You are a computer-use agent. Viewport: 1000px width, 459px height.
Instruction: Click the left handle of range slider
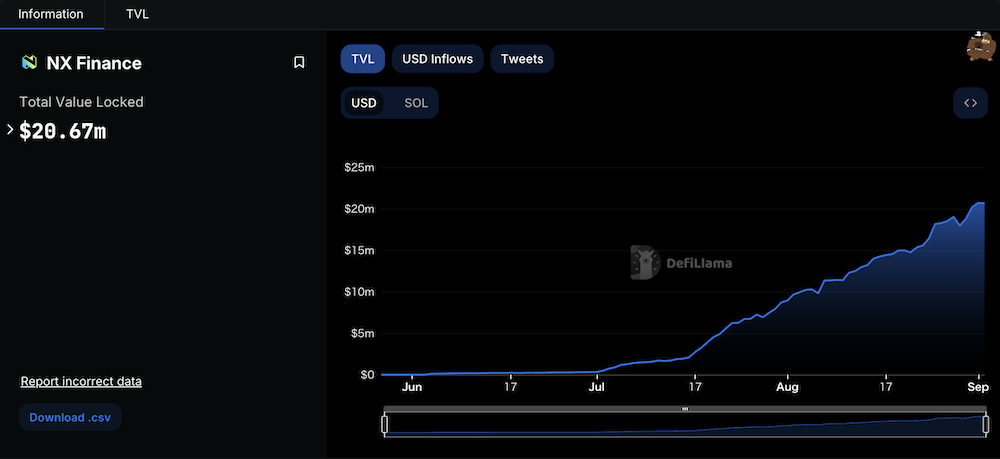pyautogui.click(x=385, y=425)
